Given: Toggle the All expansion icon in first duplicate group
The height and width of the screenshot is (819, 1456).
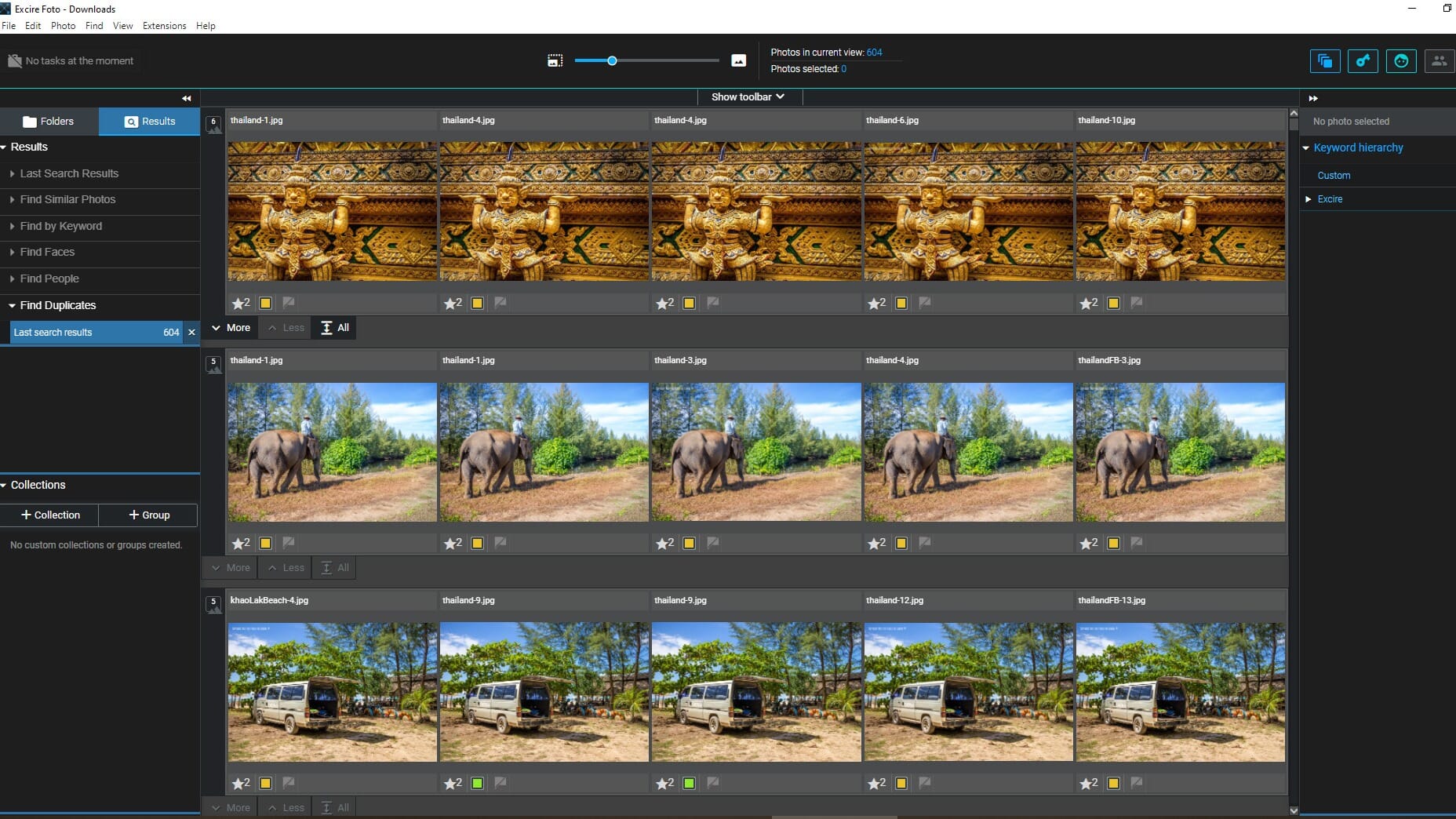Looking at the screenshot, I should (x=333, y=328).
